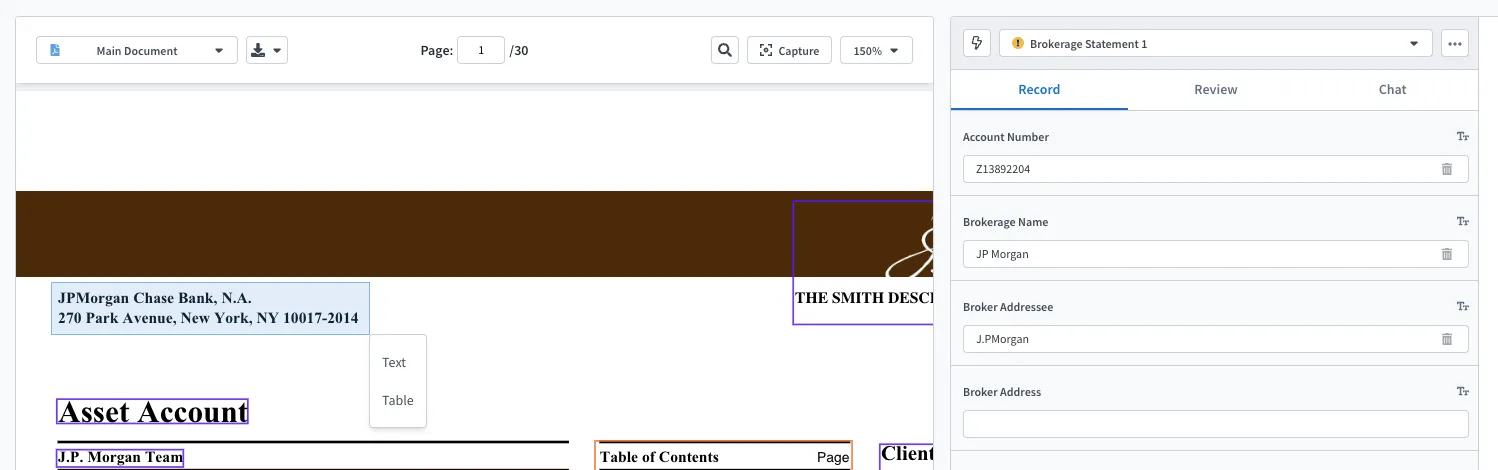Screen dimensions: 1498x470
Task: Open the Main Document dropdown
Action: point(137,50)
